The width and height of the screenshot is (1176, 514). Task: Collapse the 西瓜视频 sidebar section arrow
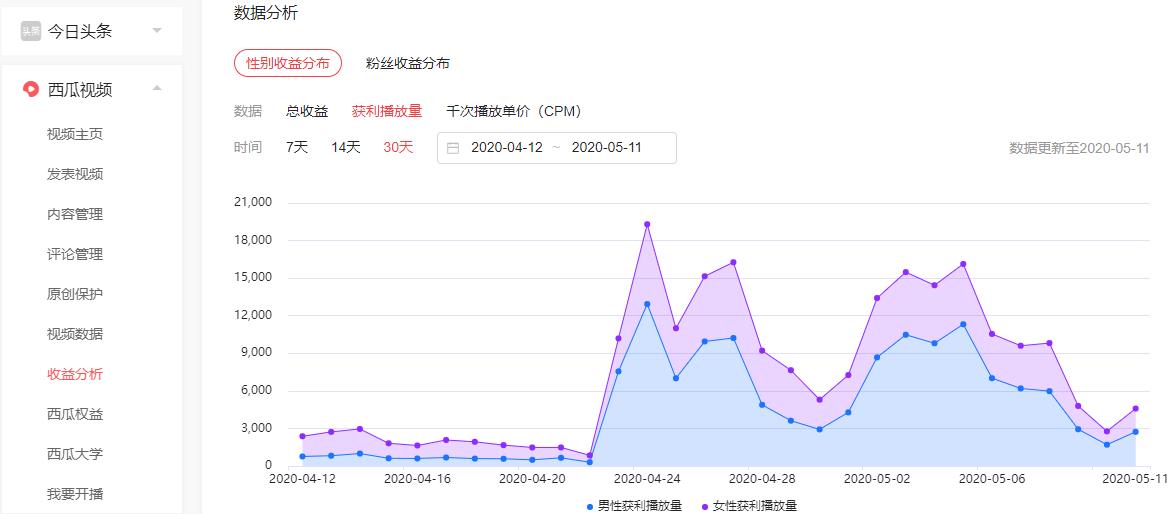pyautogui.click(x=157, y=88)
